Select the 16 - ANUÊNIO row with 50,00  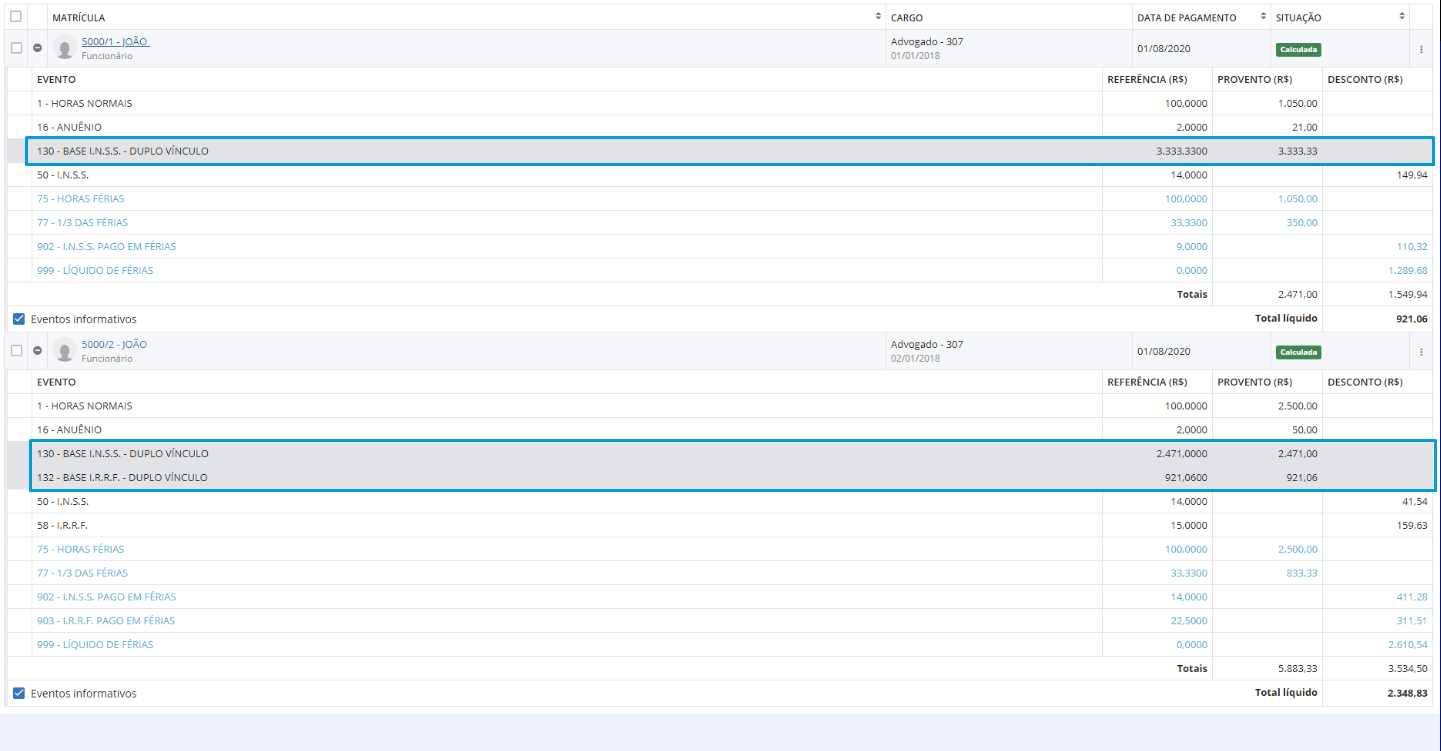click(x=720, y=430)
